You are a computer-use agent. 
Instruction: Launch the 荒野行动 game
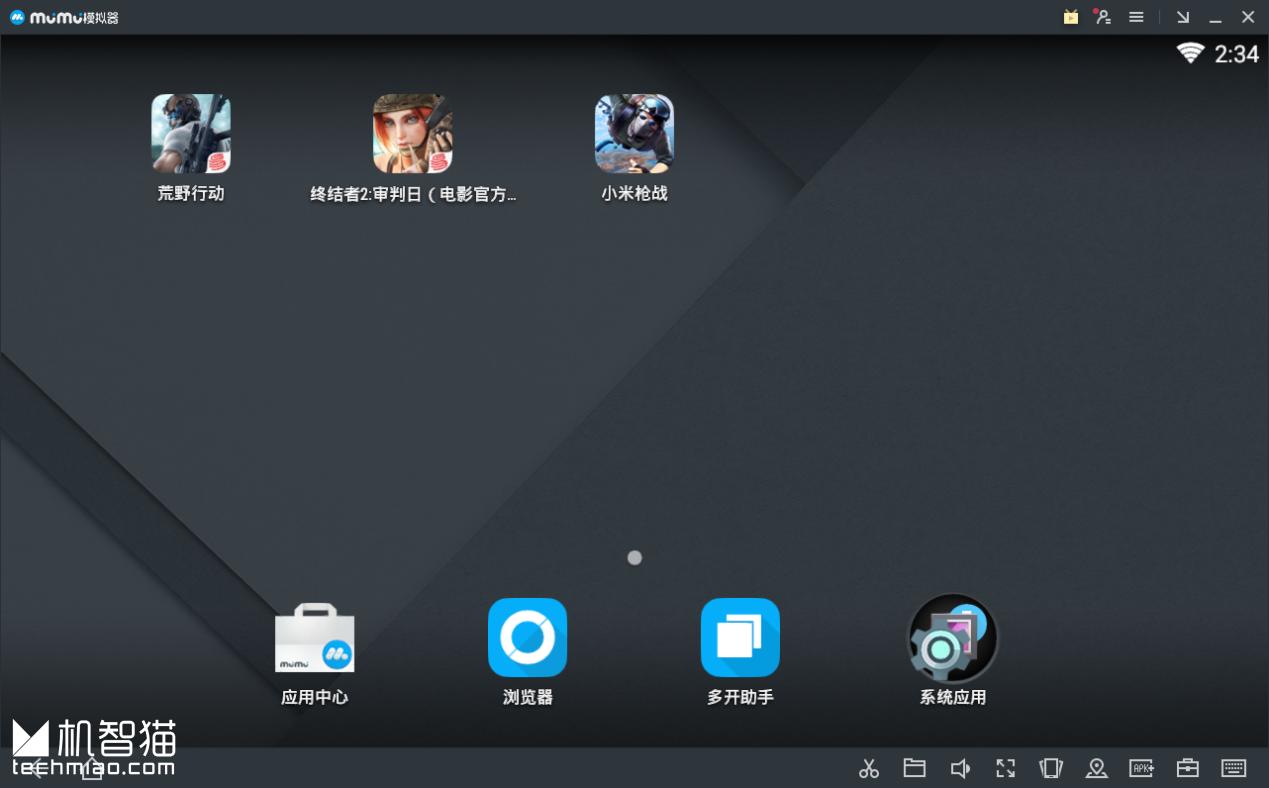(x=191, y=134)
